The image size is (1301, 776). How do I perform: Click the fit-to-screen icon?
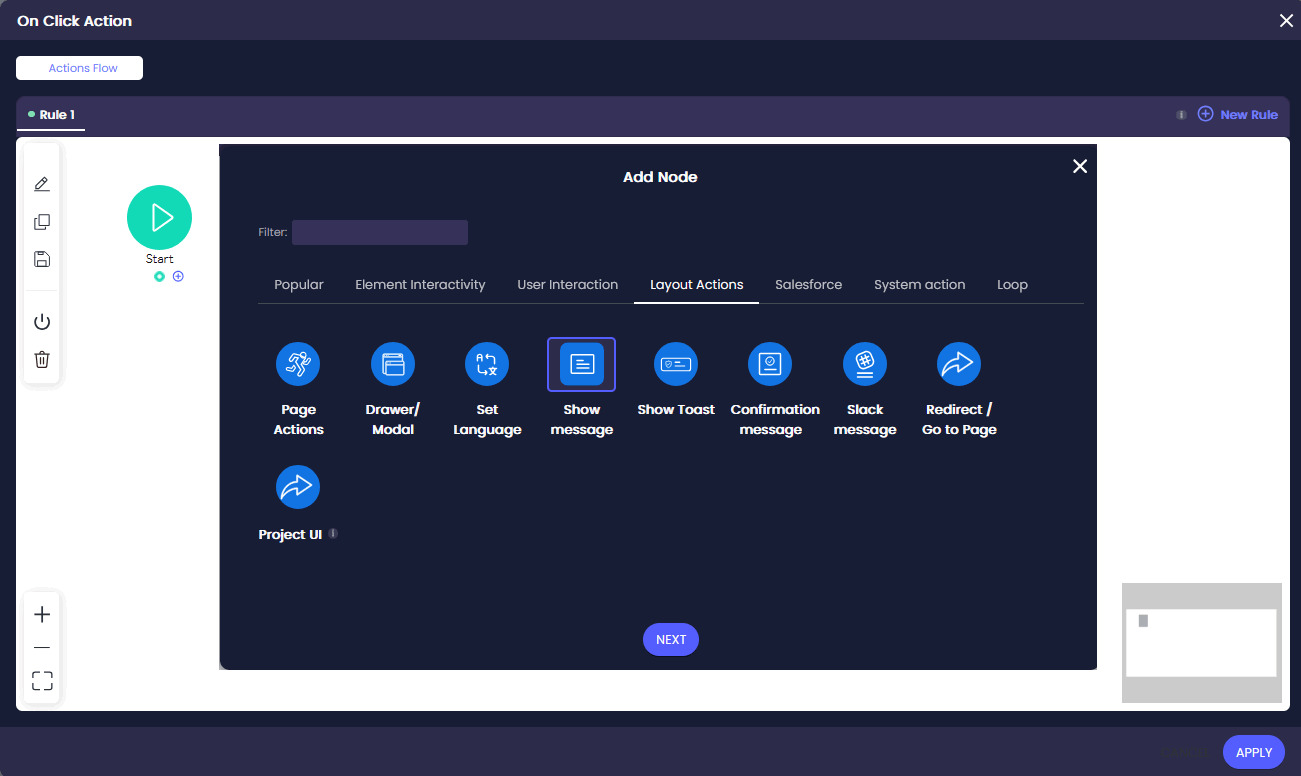[42, 681]
